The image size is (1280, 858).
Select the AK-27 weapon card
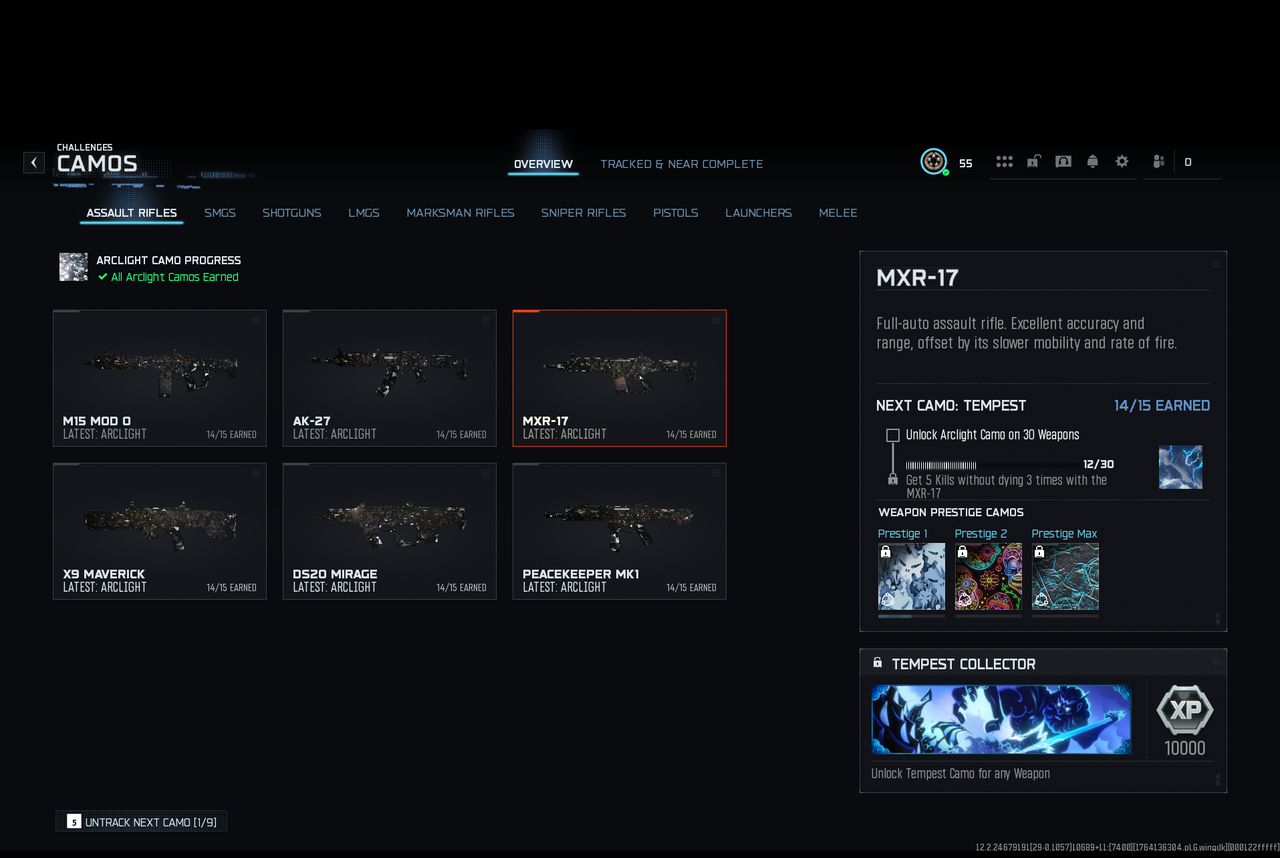coord(389,378)
